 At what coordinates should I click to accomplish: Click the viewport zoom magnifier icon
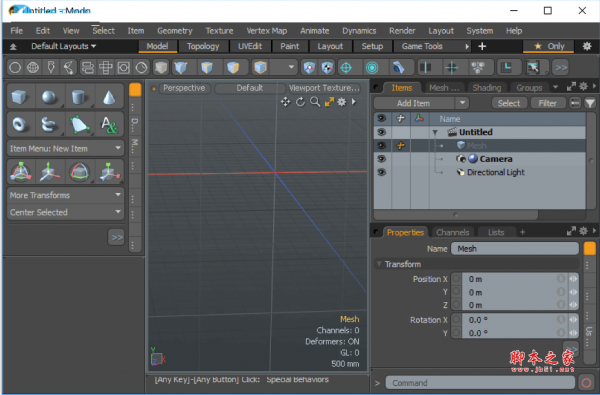315,102
